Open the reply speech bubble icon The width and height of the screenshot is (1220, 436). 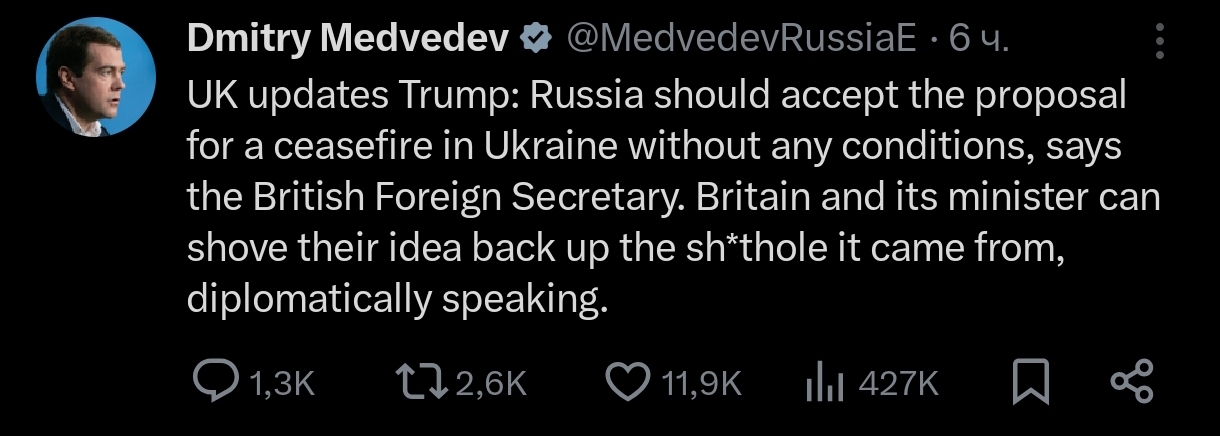212,383
